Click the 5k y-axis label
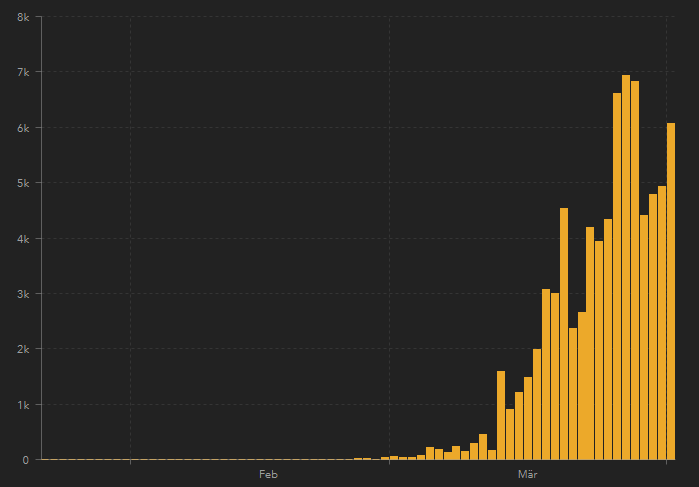Image resolution: width=699 pixels, height=487 pixels. 23,183
